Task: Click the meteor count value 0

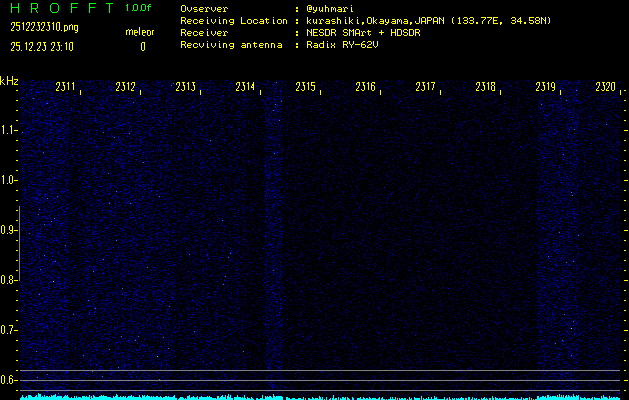Action: (x=142, y=46)
